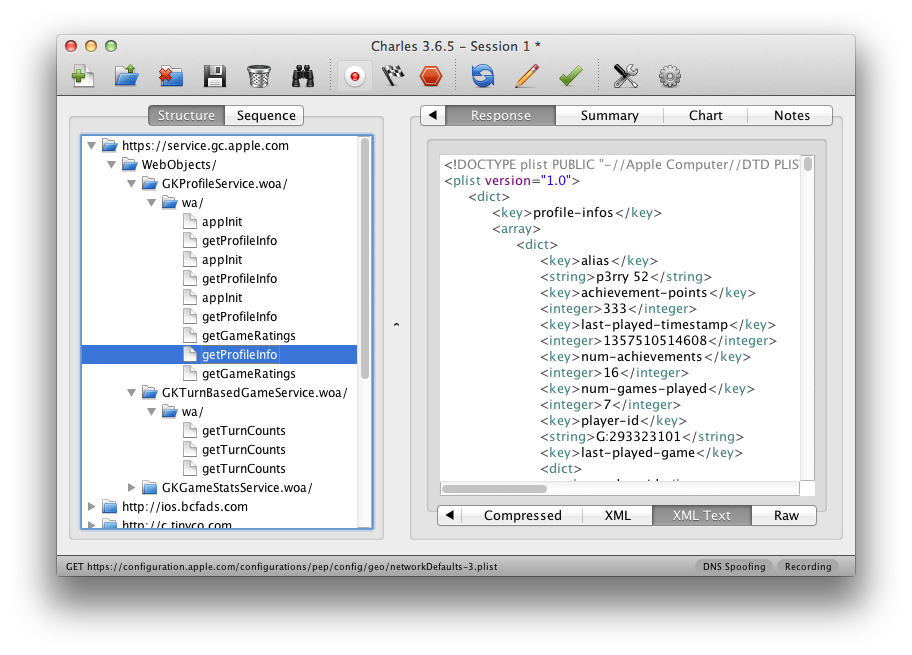
Task: Click the horizontal scrollbar in response pane
Action: (x=494, y=489)
